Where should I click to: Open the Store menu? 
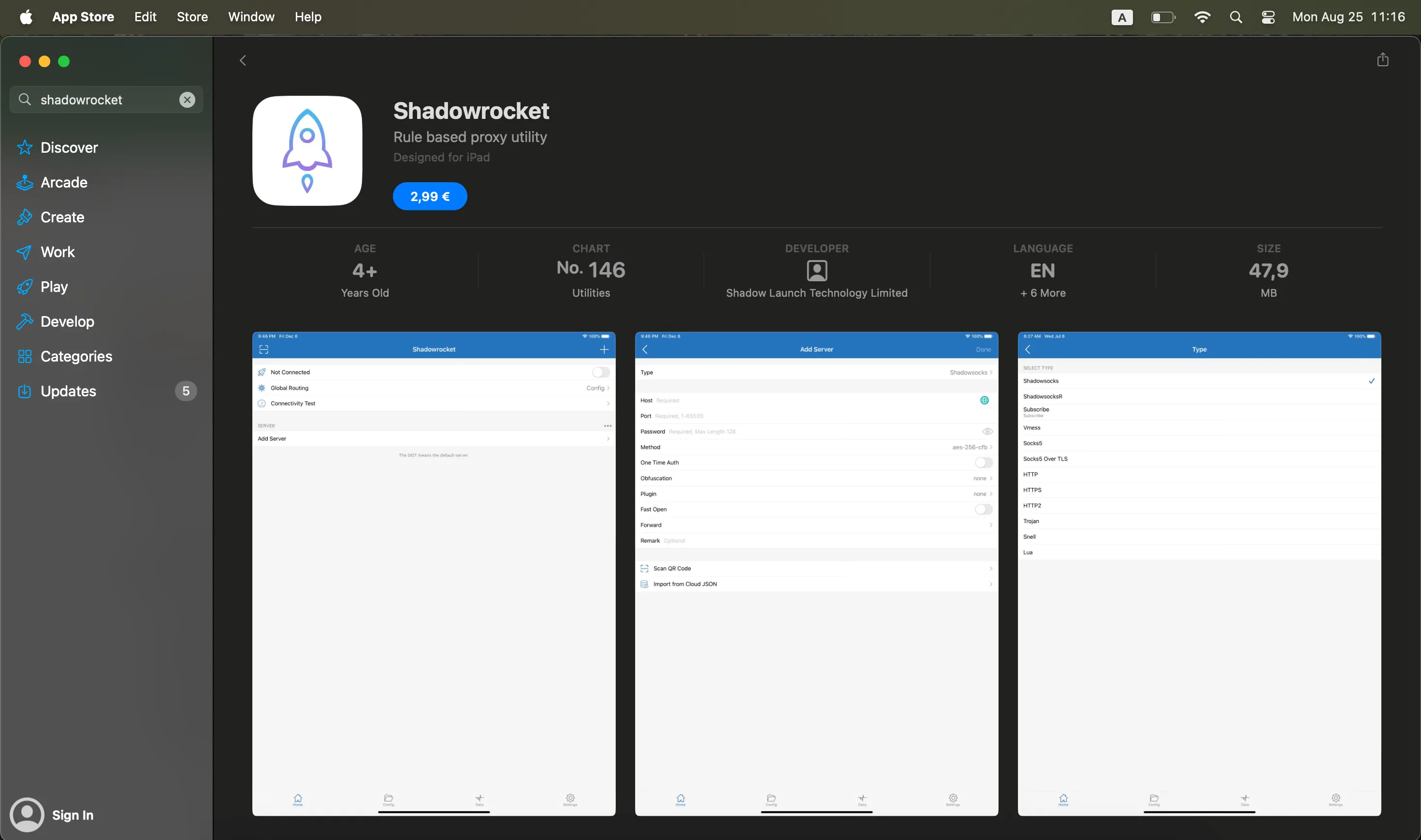pos(192,17)
